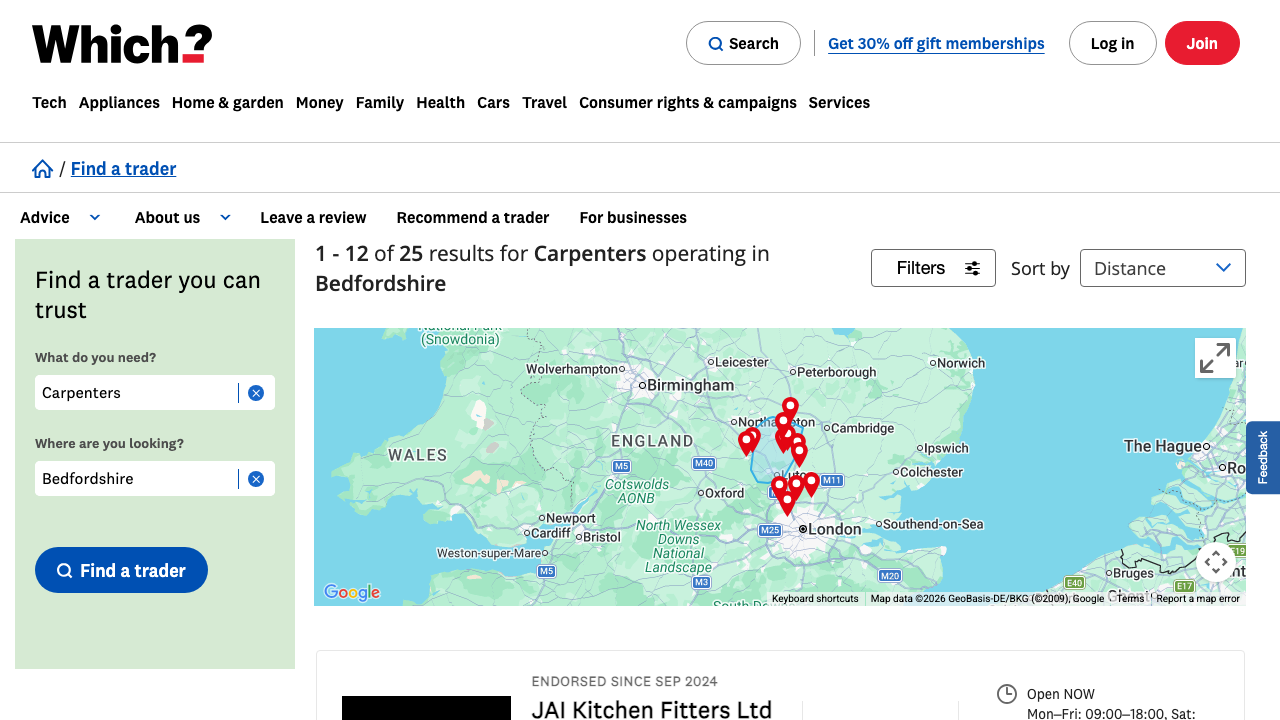This screenshot has width=1280, height=720.
Task: Open the gift memberships discount link
Action: pos(935,43)
